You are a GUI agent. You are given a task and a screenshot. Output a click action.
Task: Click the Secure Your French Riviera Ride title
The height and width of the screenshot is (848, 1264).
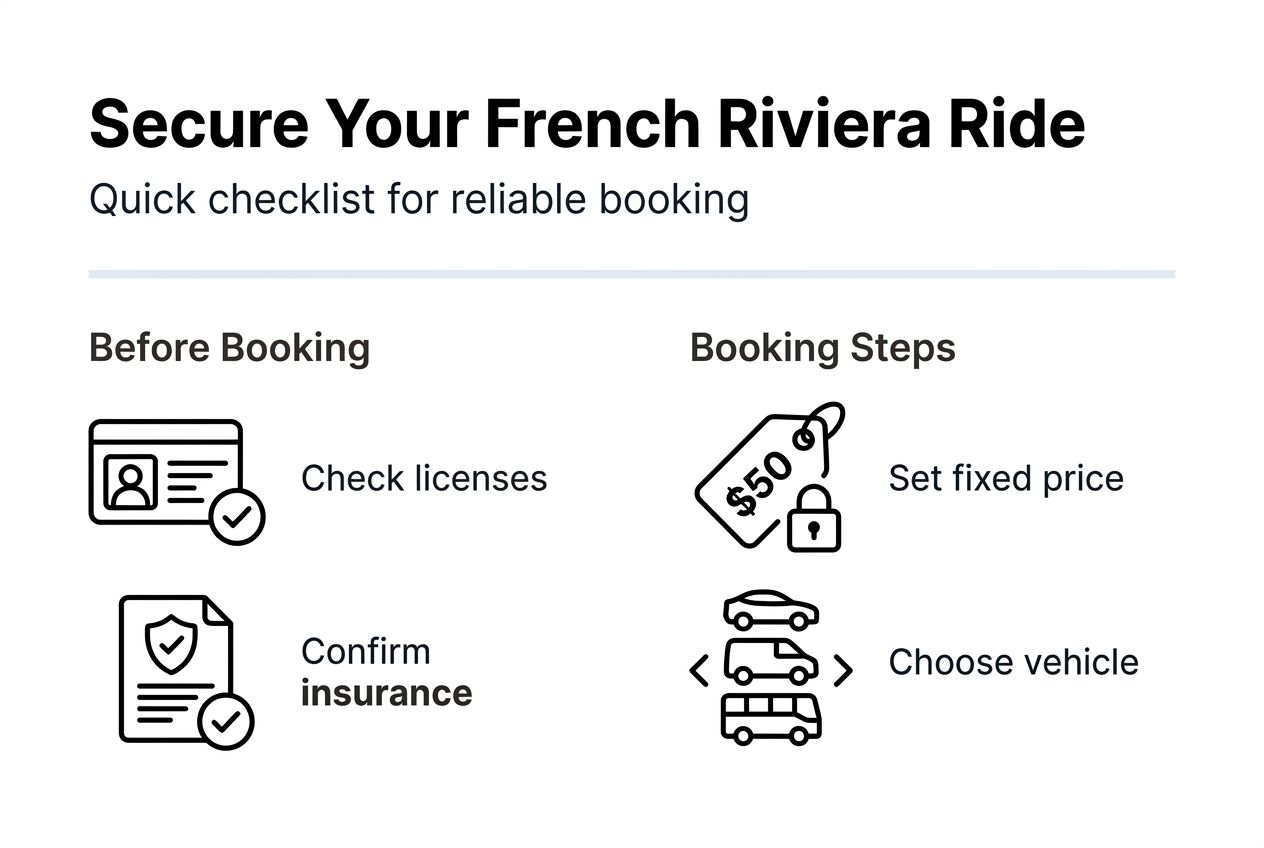[587, 124]
